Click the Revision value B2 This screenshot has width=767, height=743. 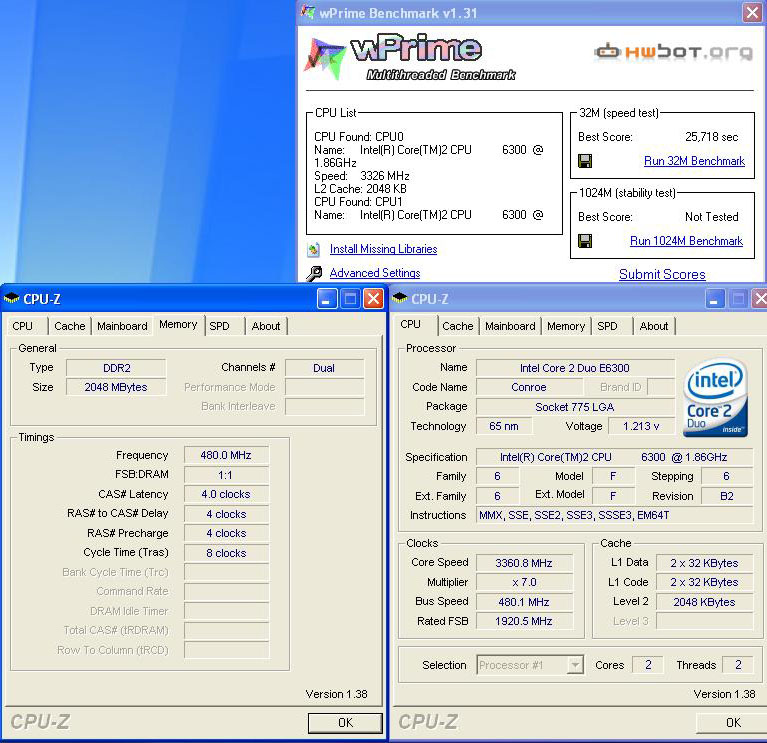tap(727, 496)
